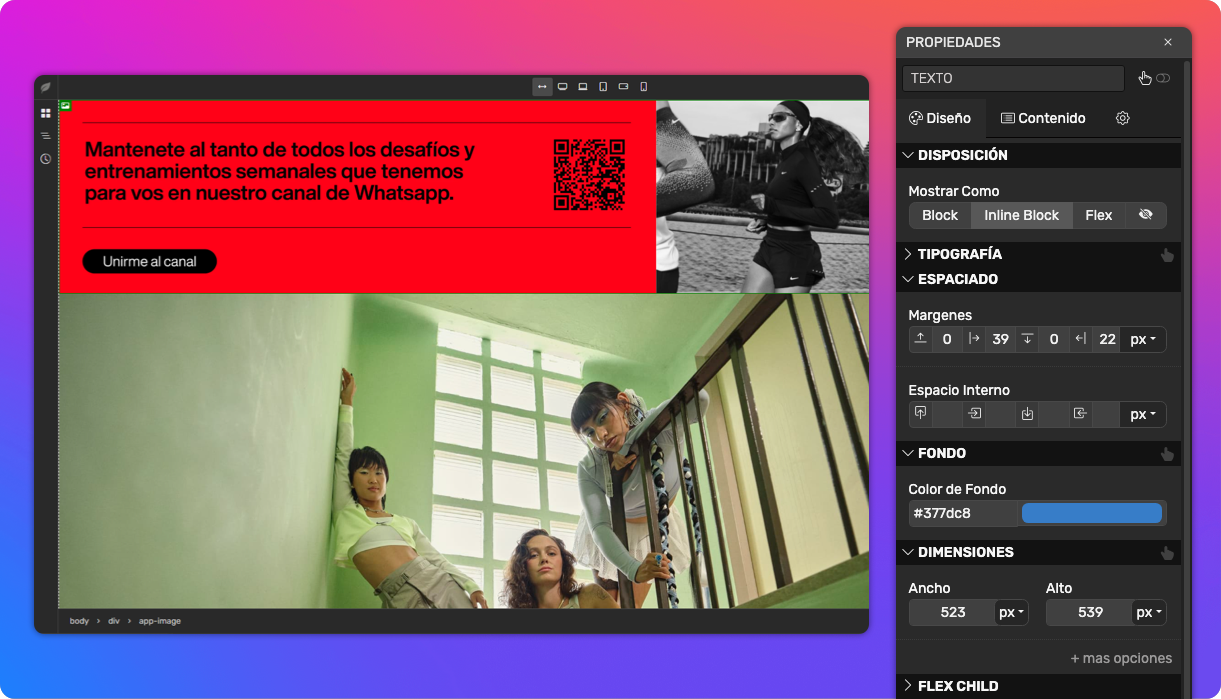Set display mode to Block
The image size is (1221, 699).
940,215
